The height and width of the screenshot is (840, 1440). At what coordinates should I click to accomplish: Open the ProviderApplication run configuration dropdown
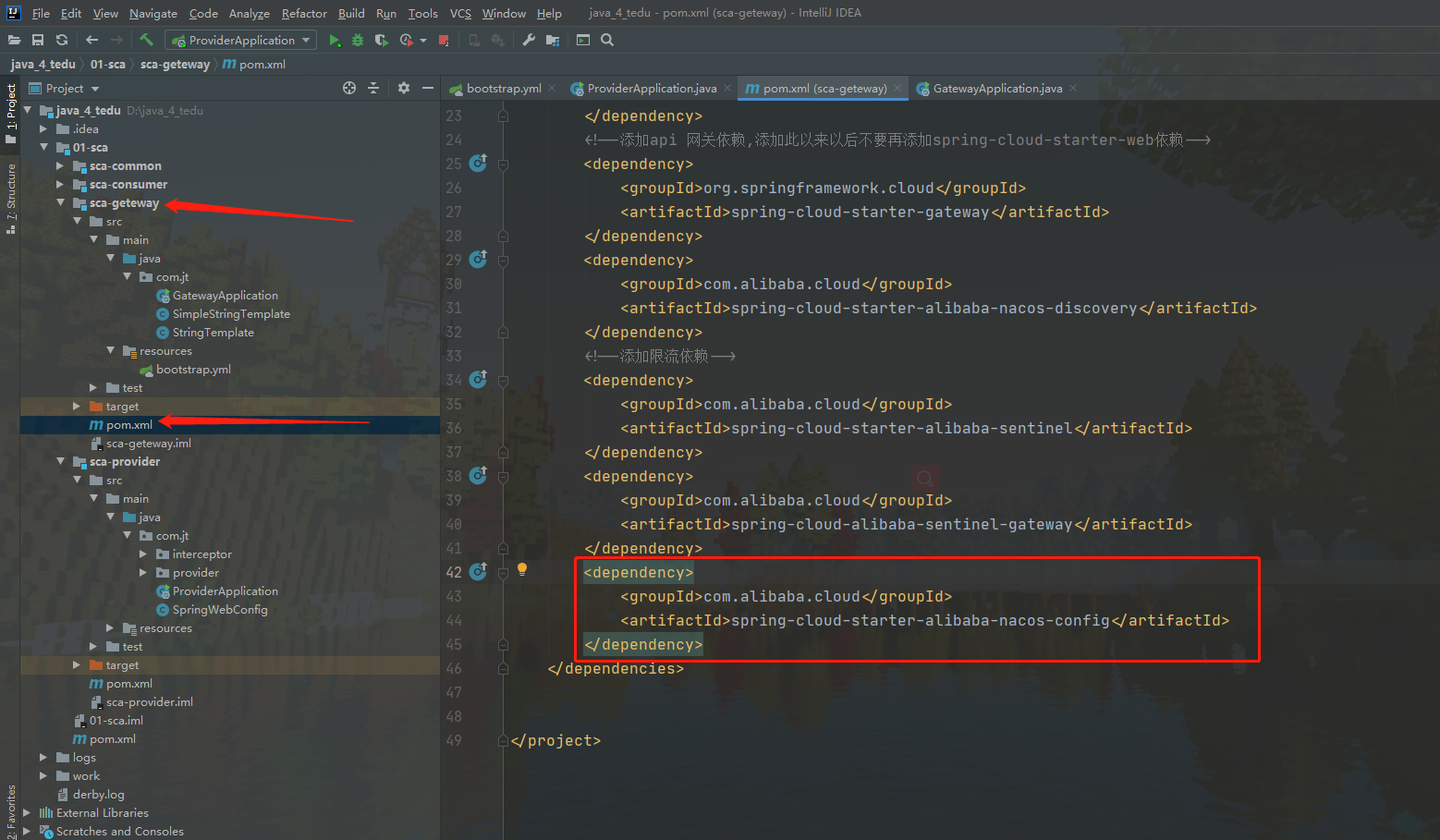pyautogui.click(x=240, y=40)
